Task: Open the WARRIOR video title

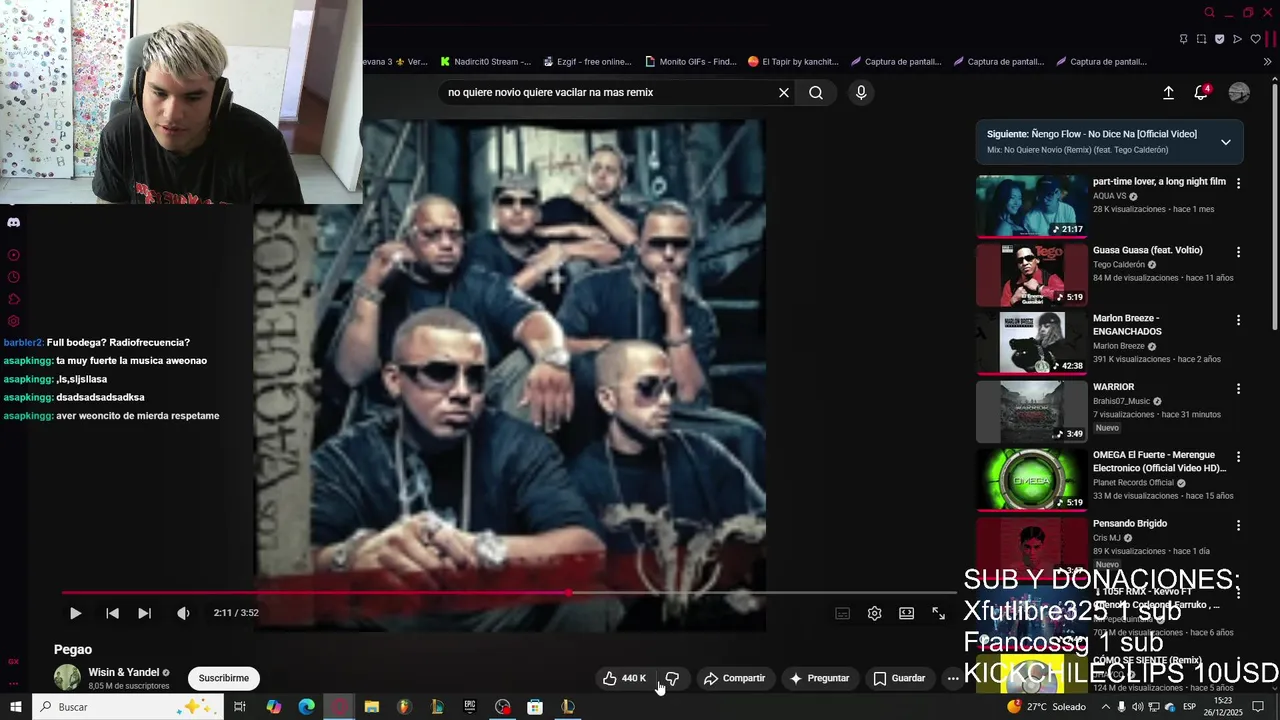Action: click(1113, 387)
